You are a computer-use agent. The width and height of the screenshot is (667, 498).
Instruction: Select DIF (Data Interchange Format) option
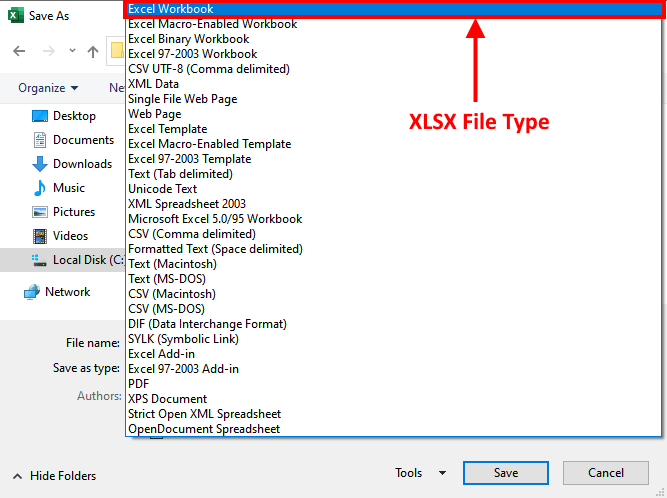[394, 324]
